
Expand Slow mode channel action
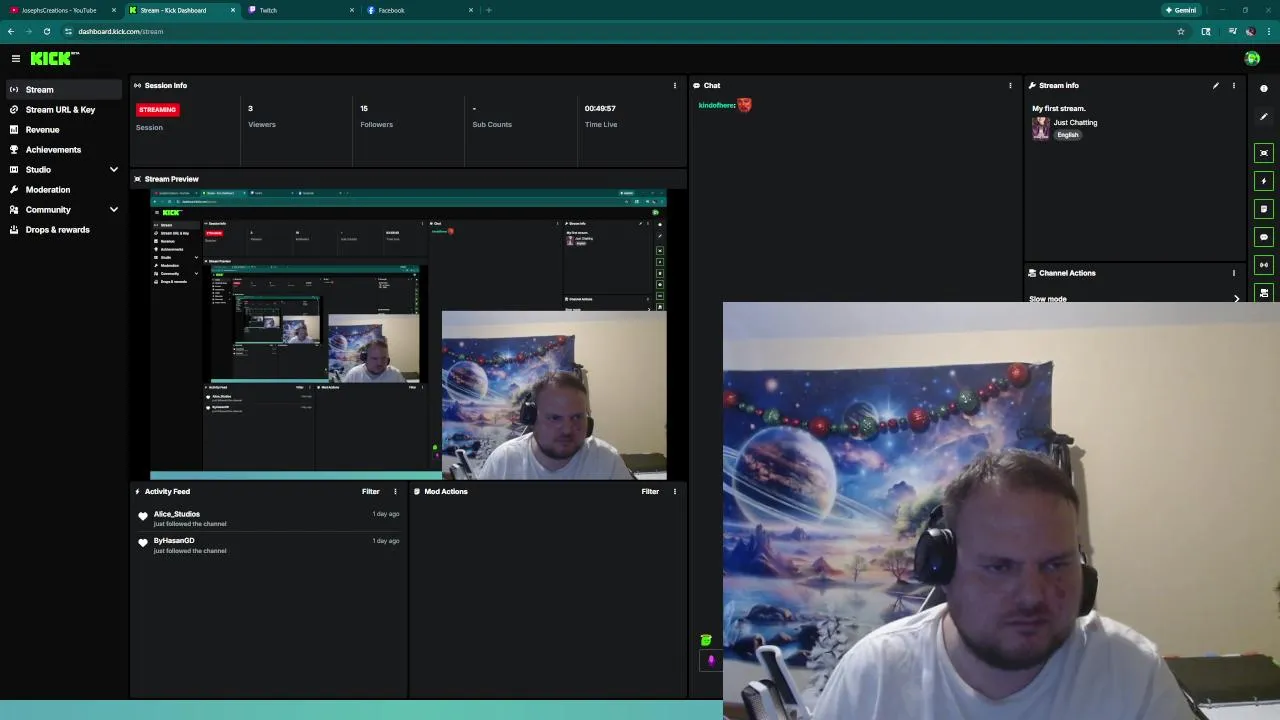pos(1236,299)
